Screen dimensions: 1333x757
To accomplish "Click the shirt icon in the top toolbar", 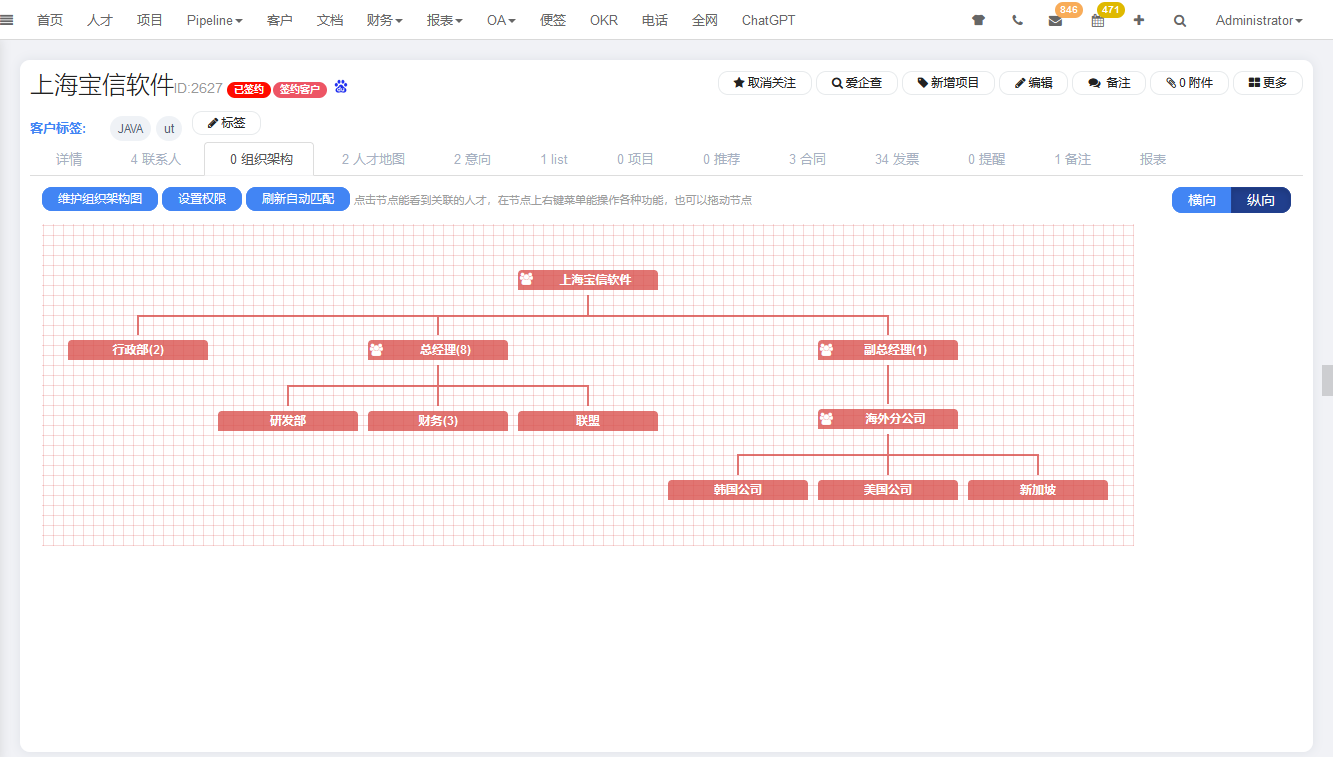I will pyautogui.click(x=977, y=19).
